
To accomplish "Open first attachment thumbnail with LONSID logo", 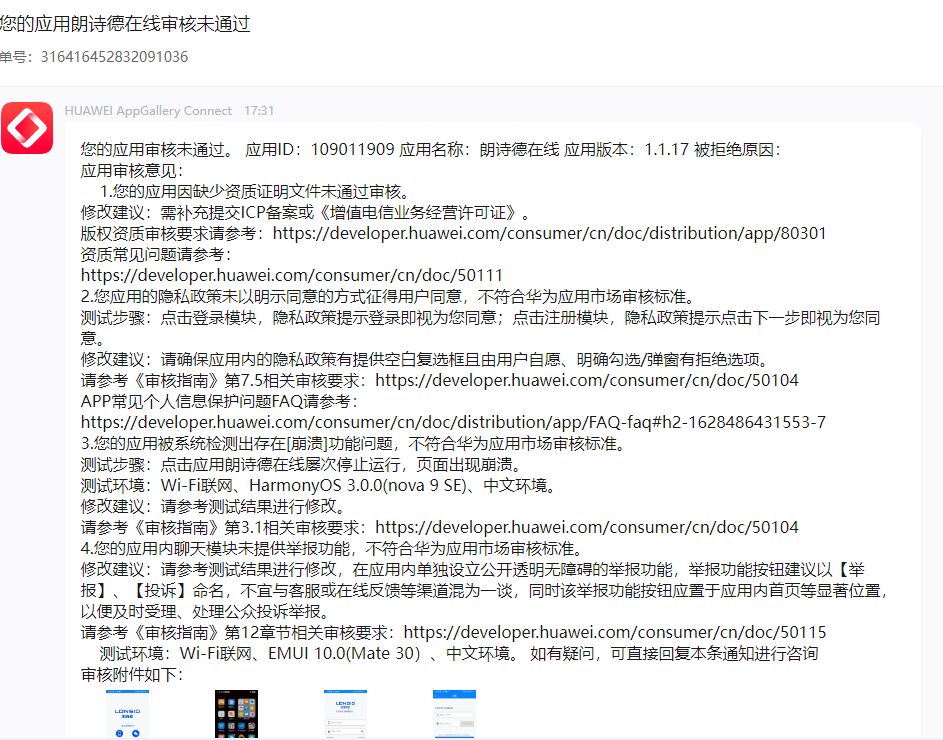I will 127,714.
